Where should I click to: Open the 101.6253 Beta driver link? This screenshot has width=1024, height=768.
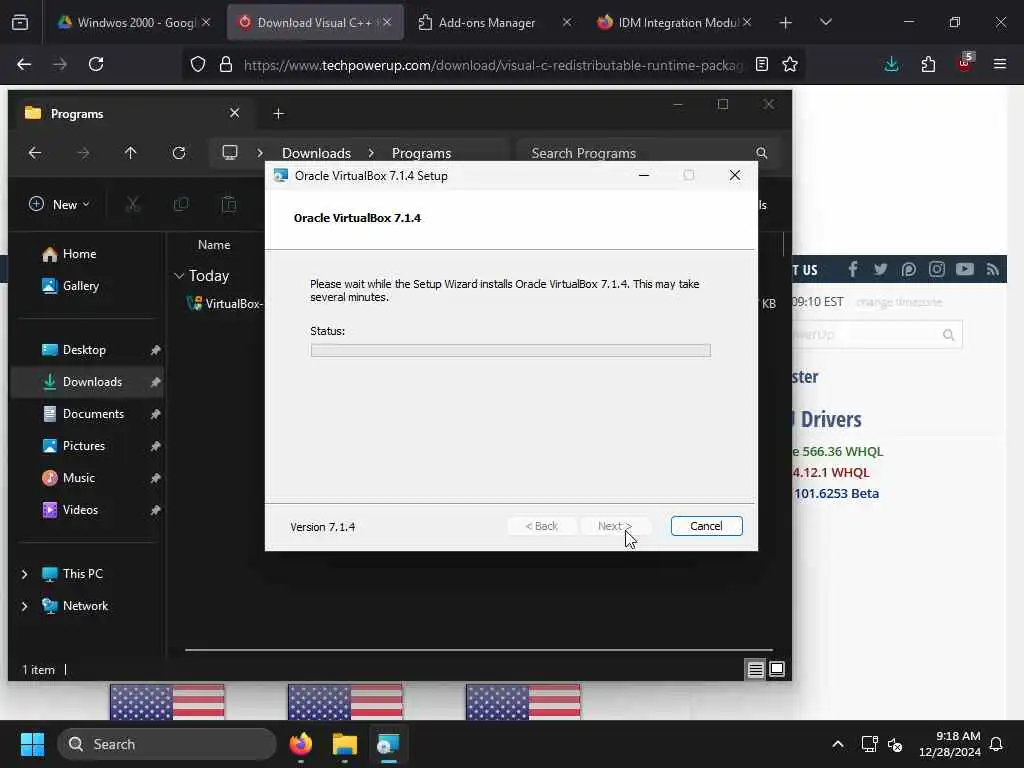coord(836,494)
